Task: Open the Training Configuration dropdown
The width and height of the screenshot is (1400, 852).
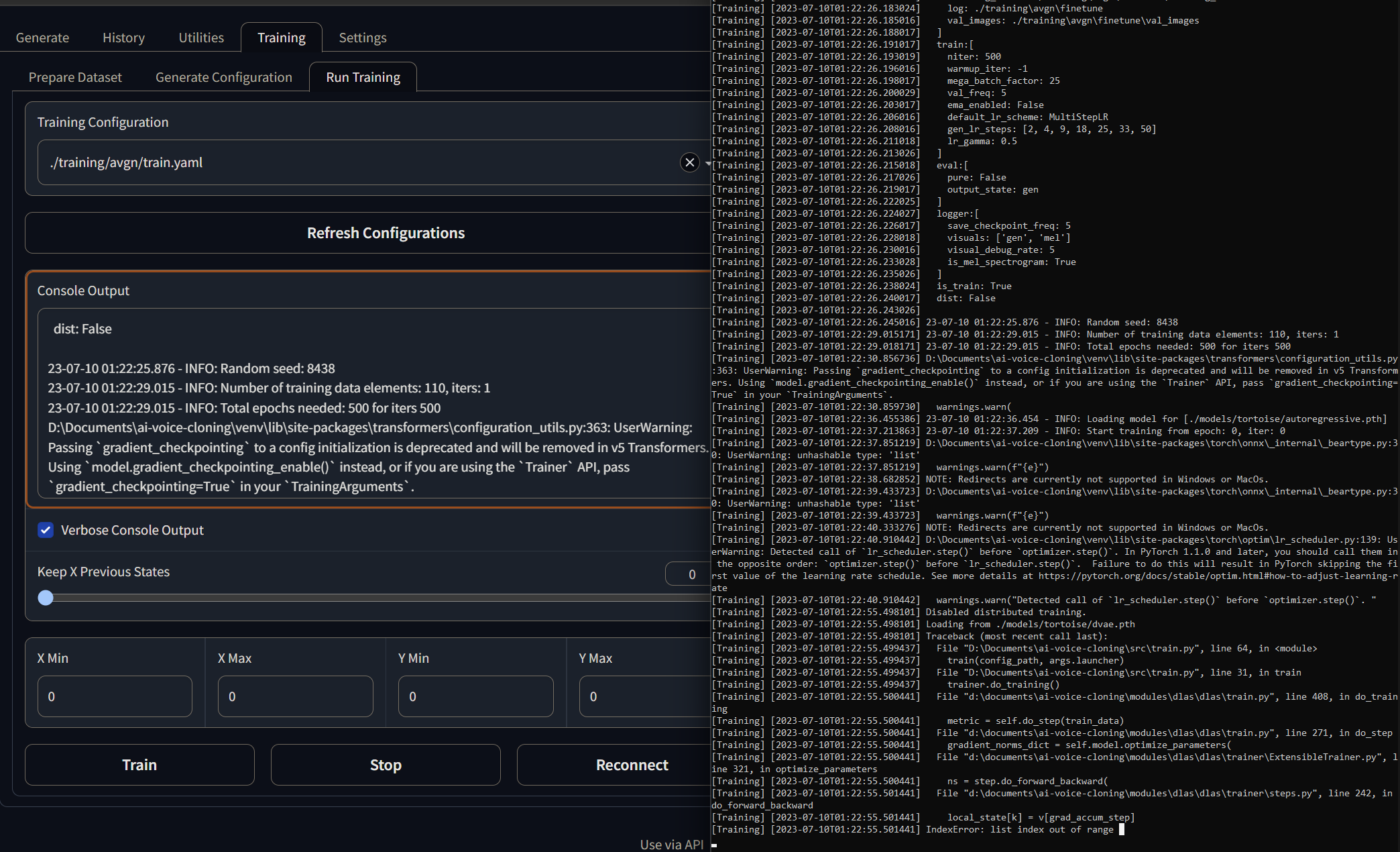Action: pyautogui.click(x=707, y=163)
